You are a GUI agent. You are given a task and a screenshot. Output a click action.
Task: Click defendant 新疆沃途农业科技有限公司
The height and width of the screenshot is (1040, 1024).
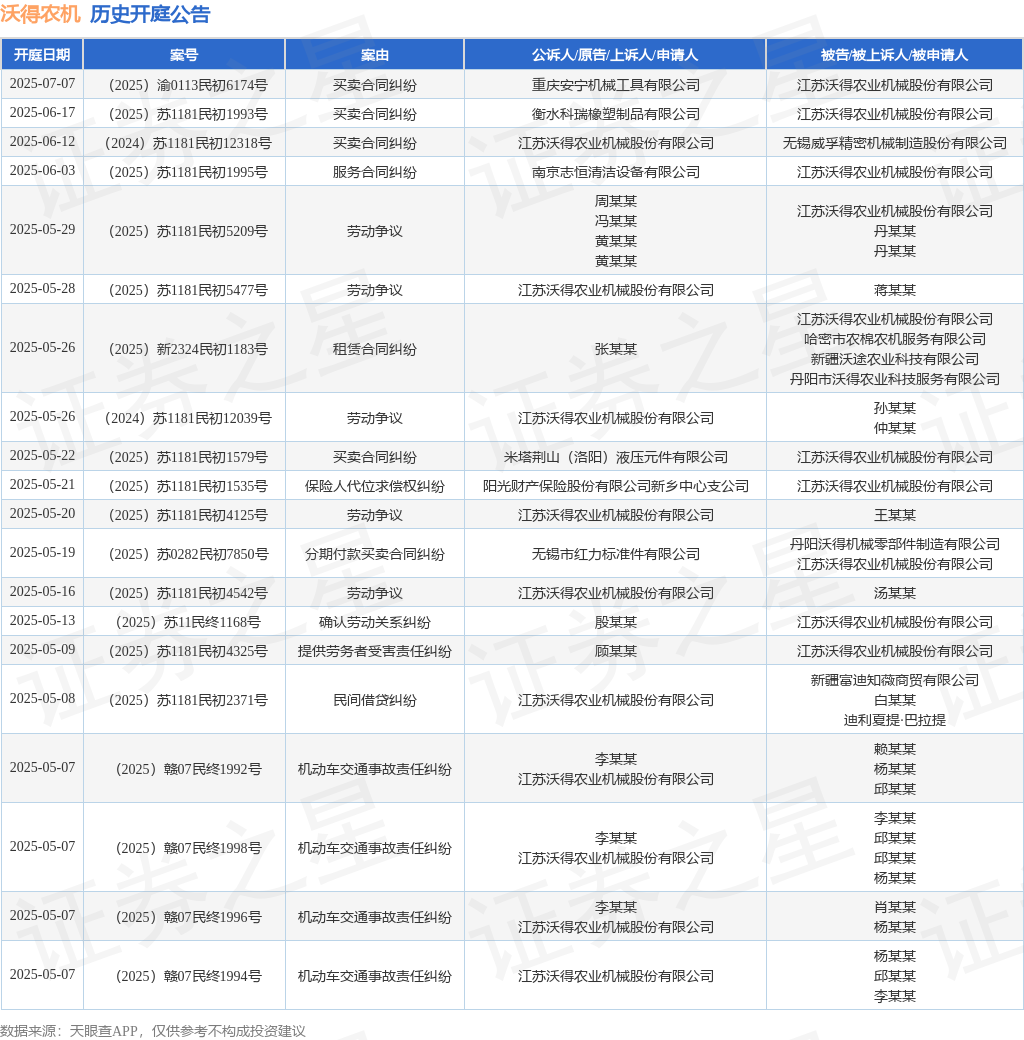click(895, 359)
